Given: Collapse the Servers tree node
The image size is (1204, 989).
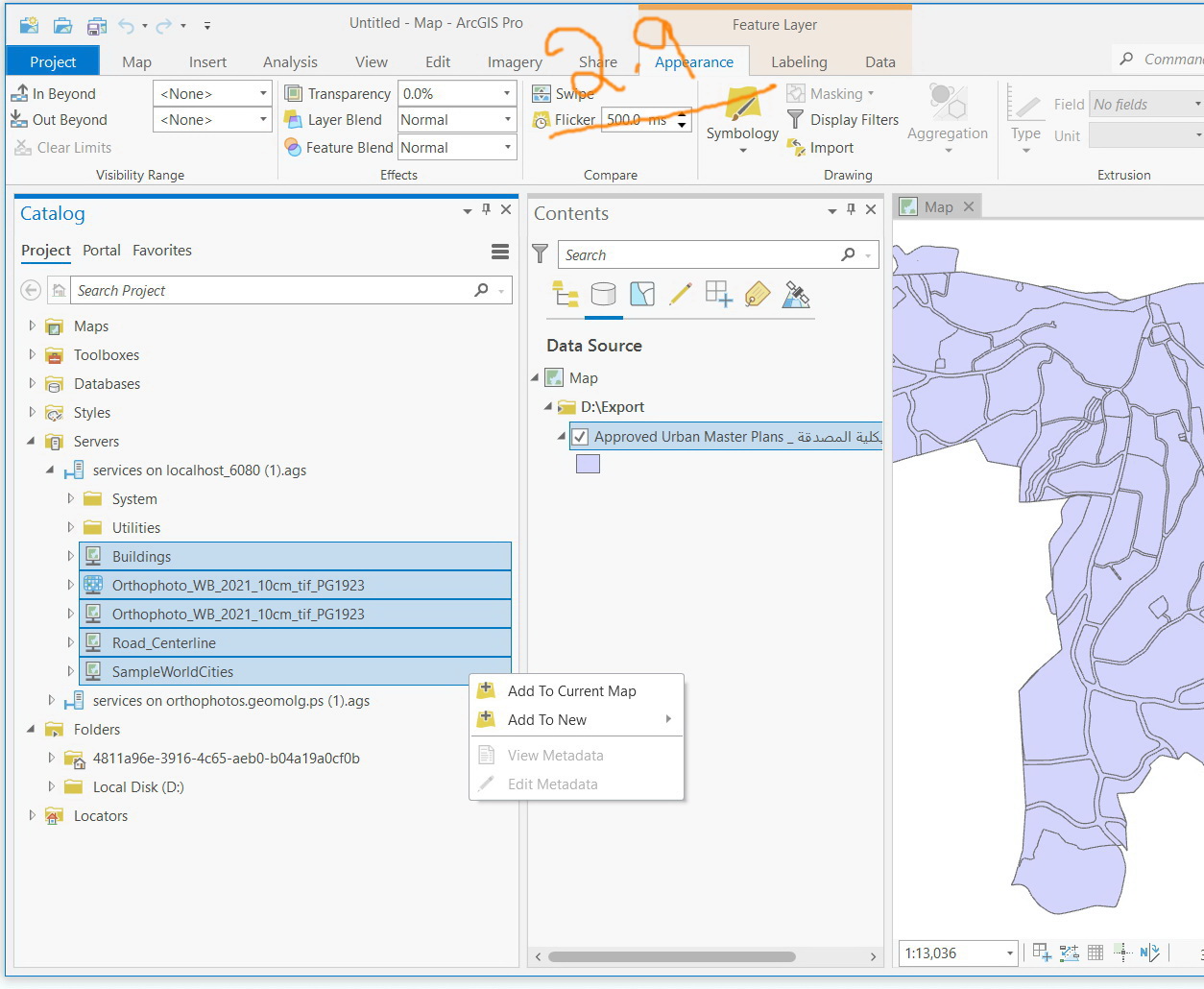Looking at the screenshot, I should tap(31, 442).
